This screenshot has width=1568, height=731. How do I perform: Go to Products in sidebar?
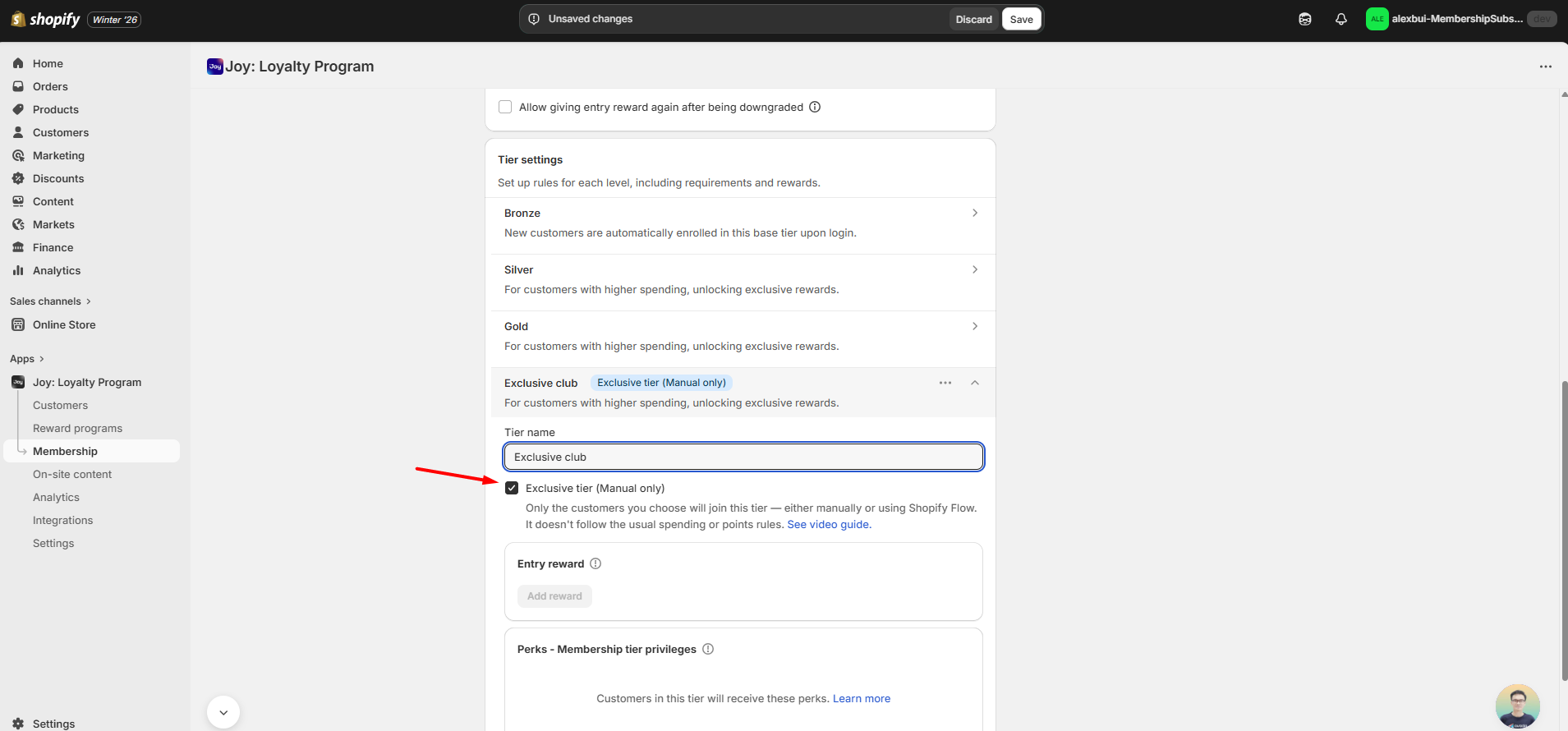56,109
